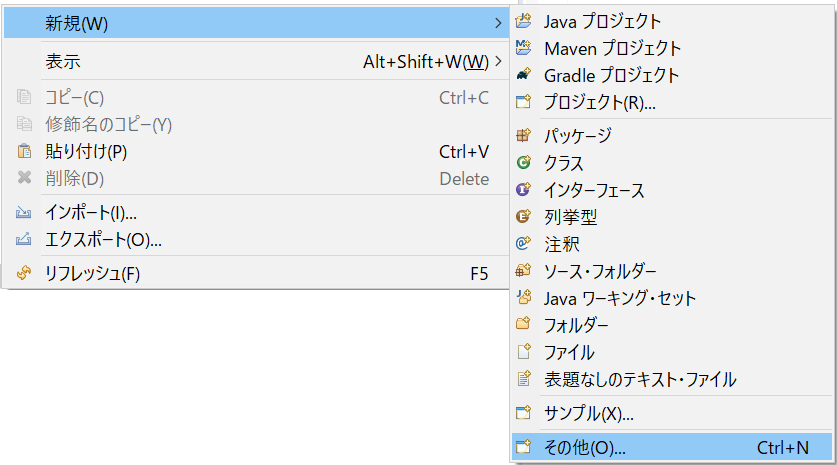The width and height of the screenshot is (837, 465).
Task: Click the Ctrl+N shortcut text
Action: [783, 447]
